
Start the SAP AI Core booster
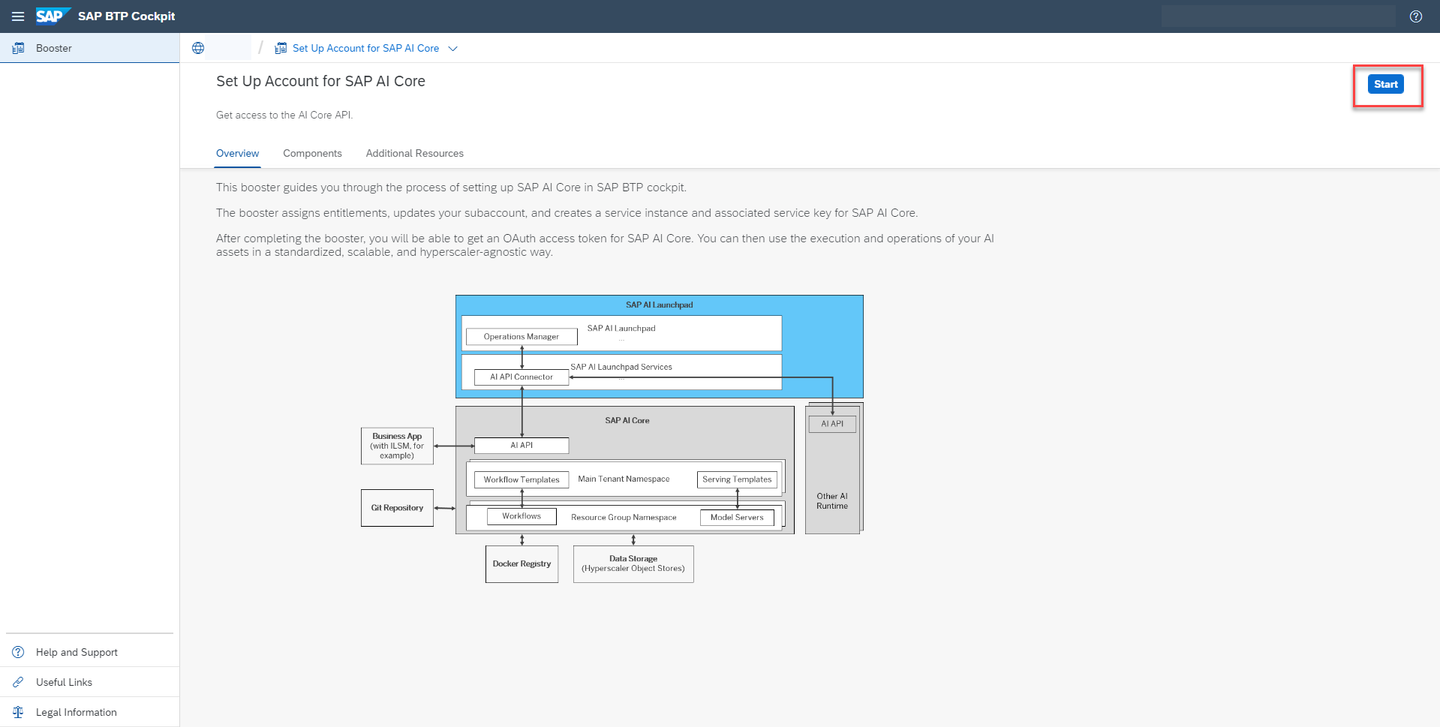(1386, 84)
